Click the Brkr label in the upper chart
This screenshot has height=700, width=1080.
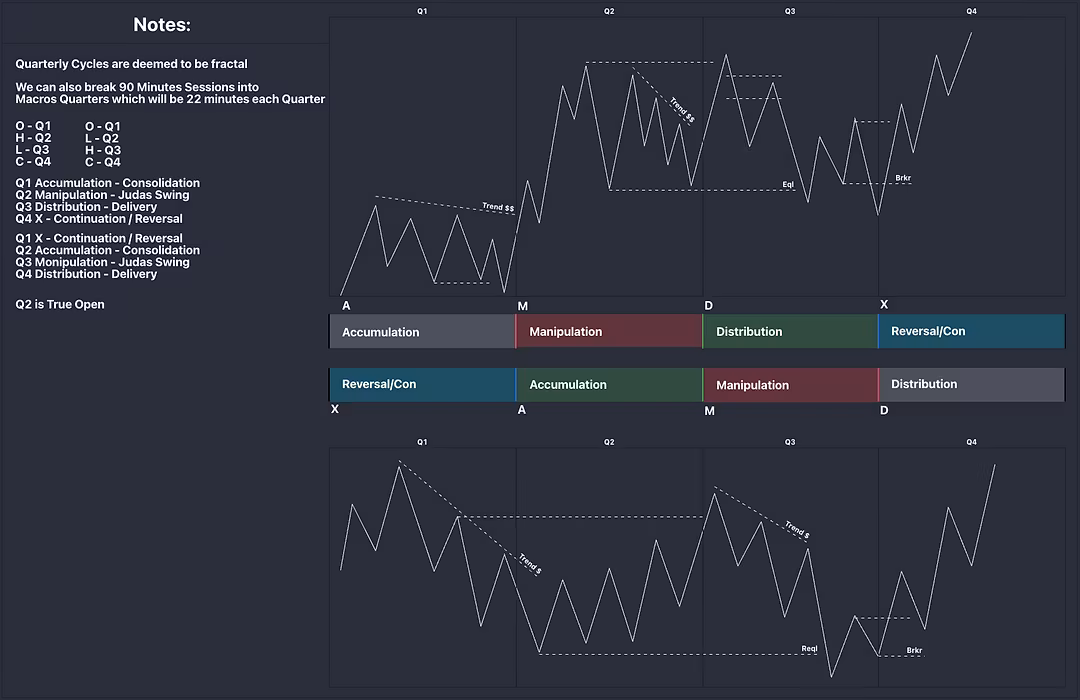coord(903,179)
